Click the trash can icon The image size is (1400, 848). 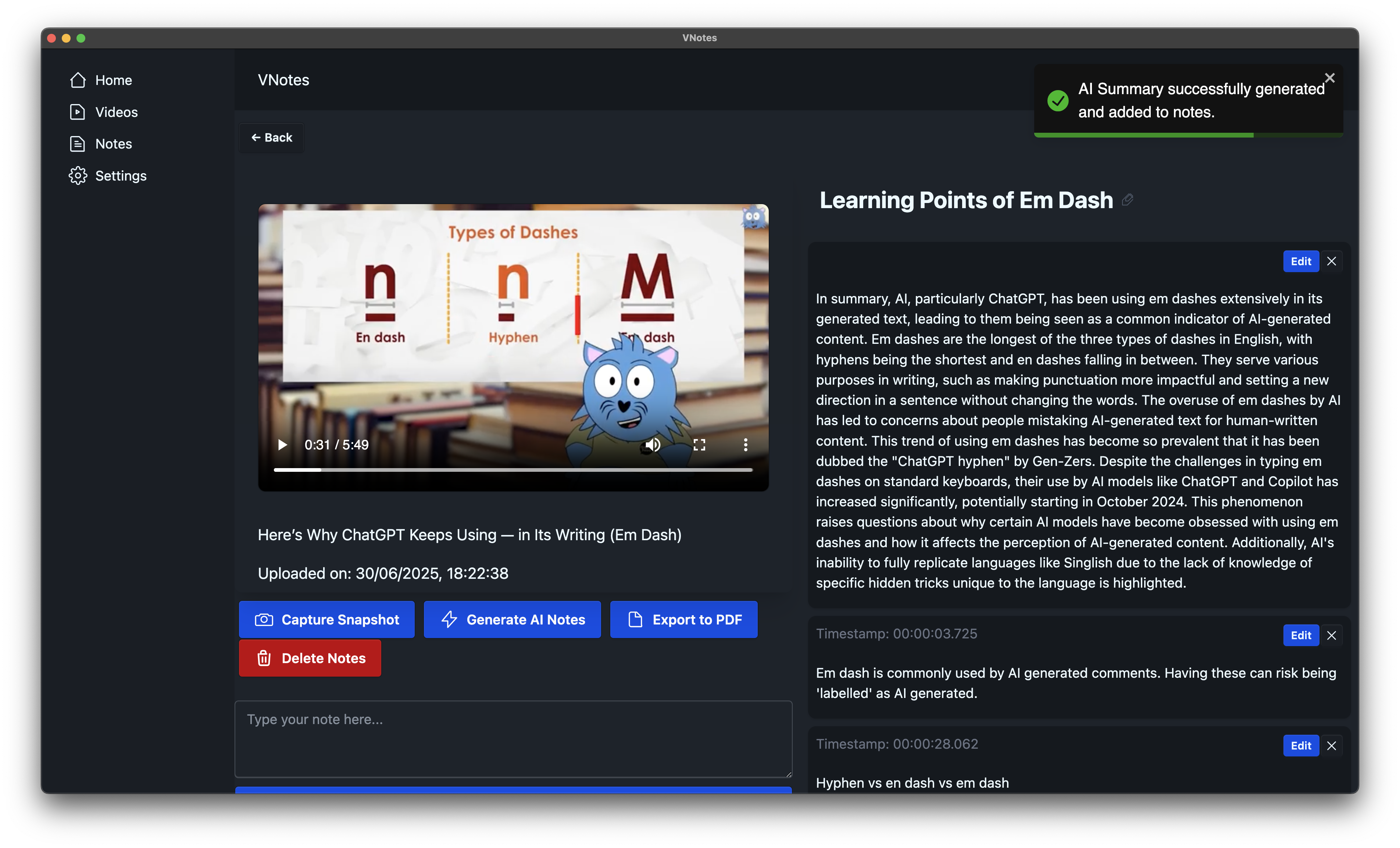[x=264, y=658]
